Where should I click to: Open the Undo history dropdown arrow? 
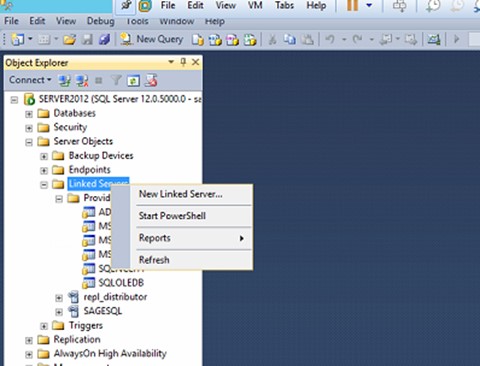pos(344,40)
